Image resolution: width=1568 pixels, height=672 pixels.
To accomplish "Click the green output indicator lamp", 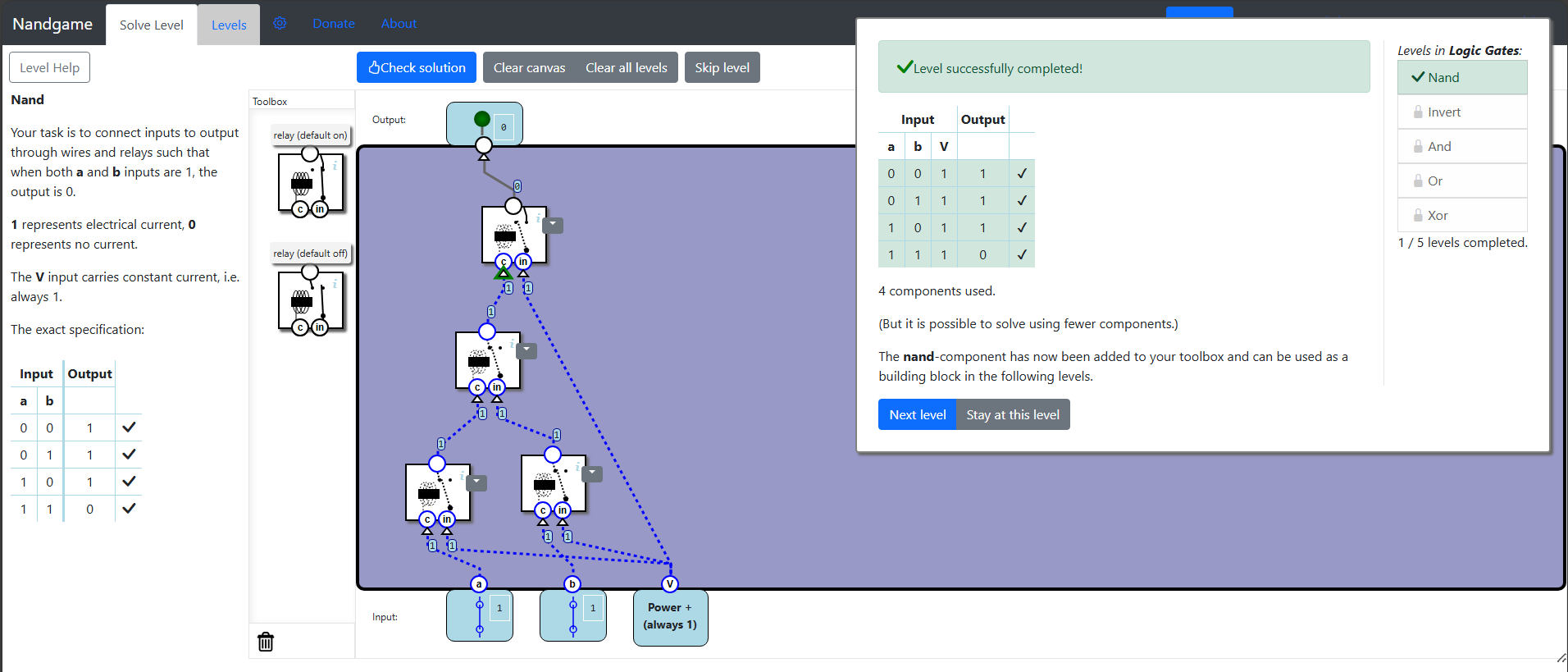I will 482,120.
